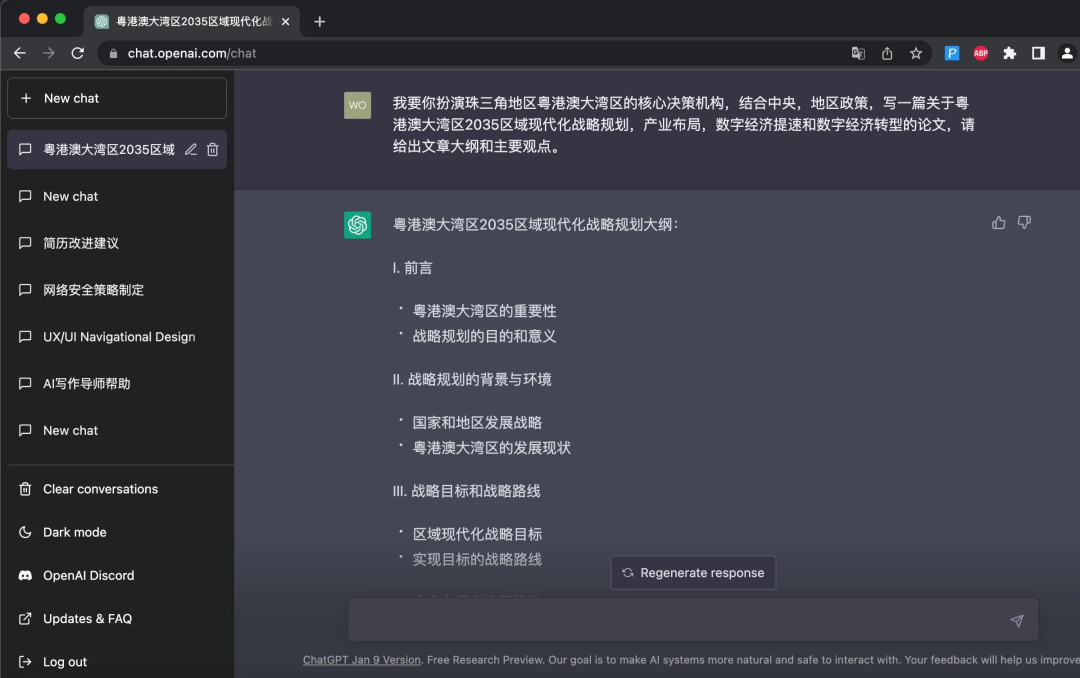Click the bullet 粤港澳大湾区的重要性
Viewport: 1080px width, 678px height.
(x=484, y=311)
